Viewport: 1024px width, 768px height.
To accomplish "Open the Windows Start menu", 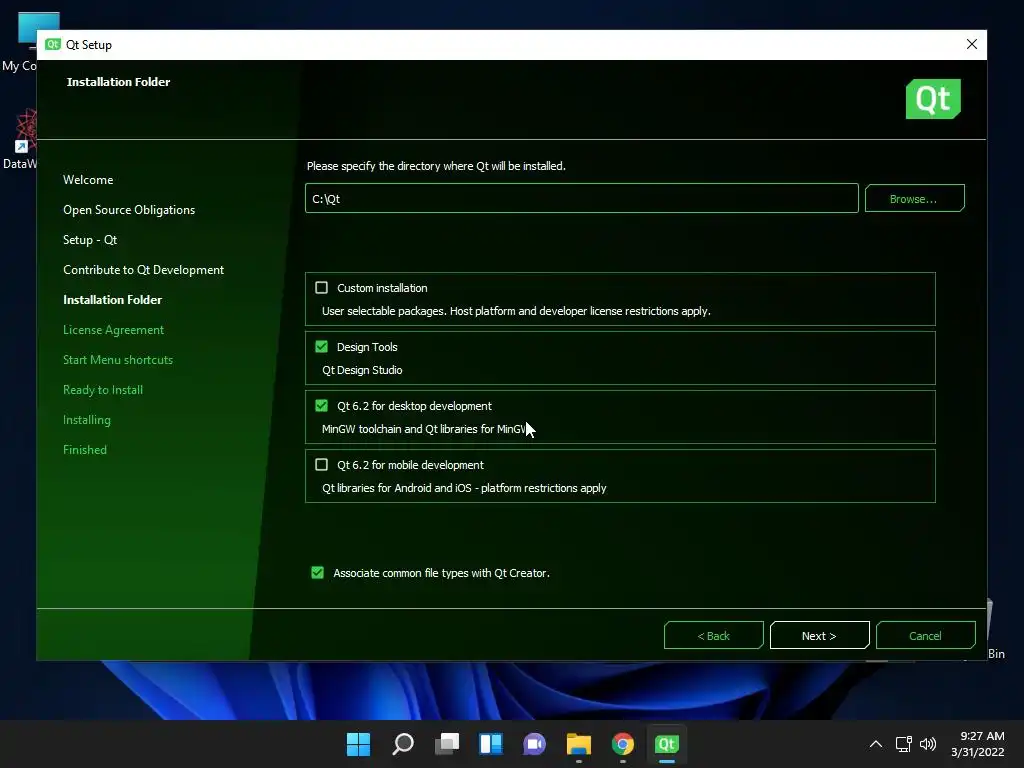I will (x=358, y=744).
